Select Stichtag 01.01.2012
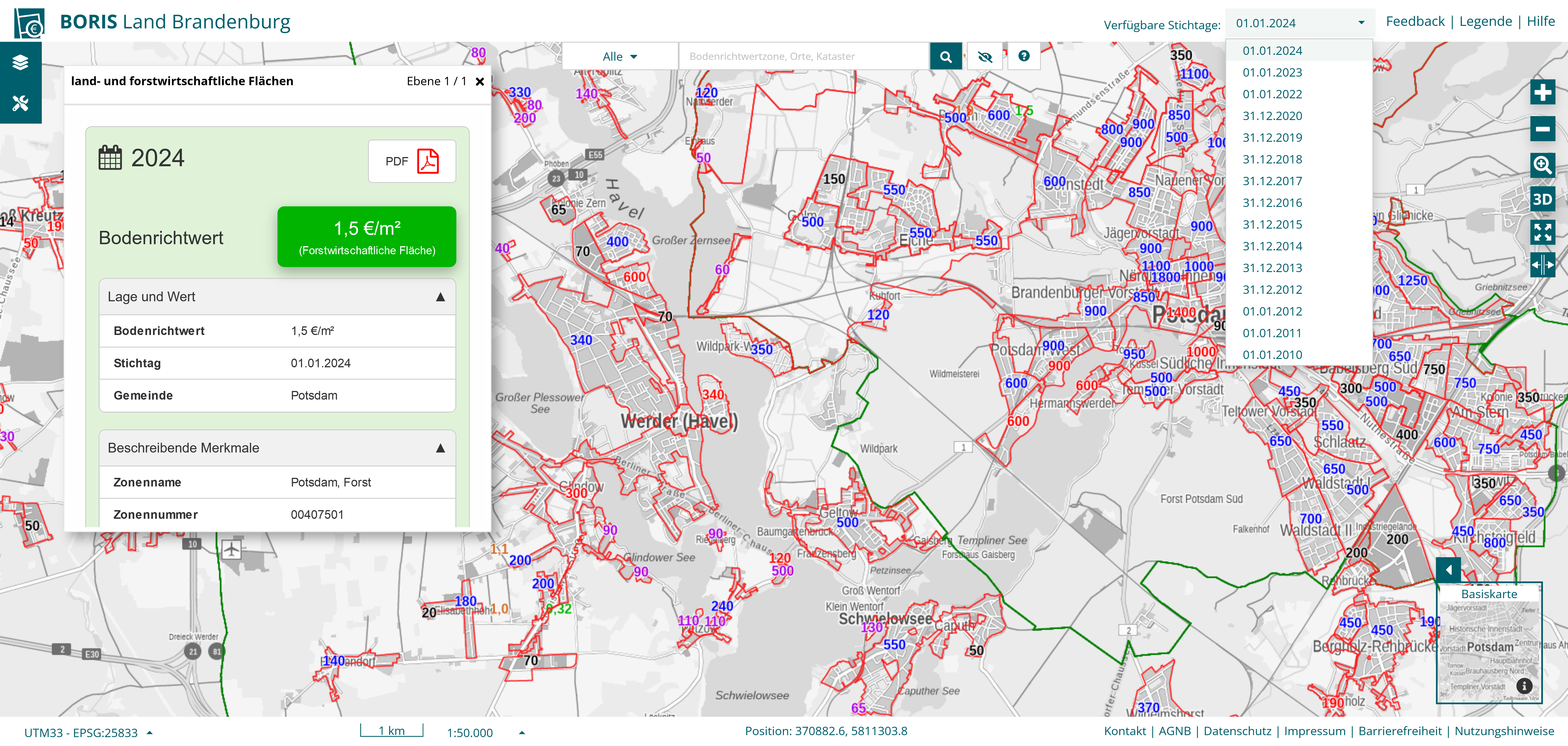 (1299, 312)
